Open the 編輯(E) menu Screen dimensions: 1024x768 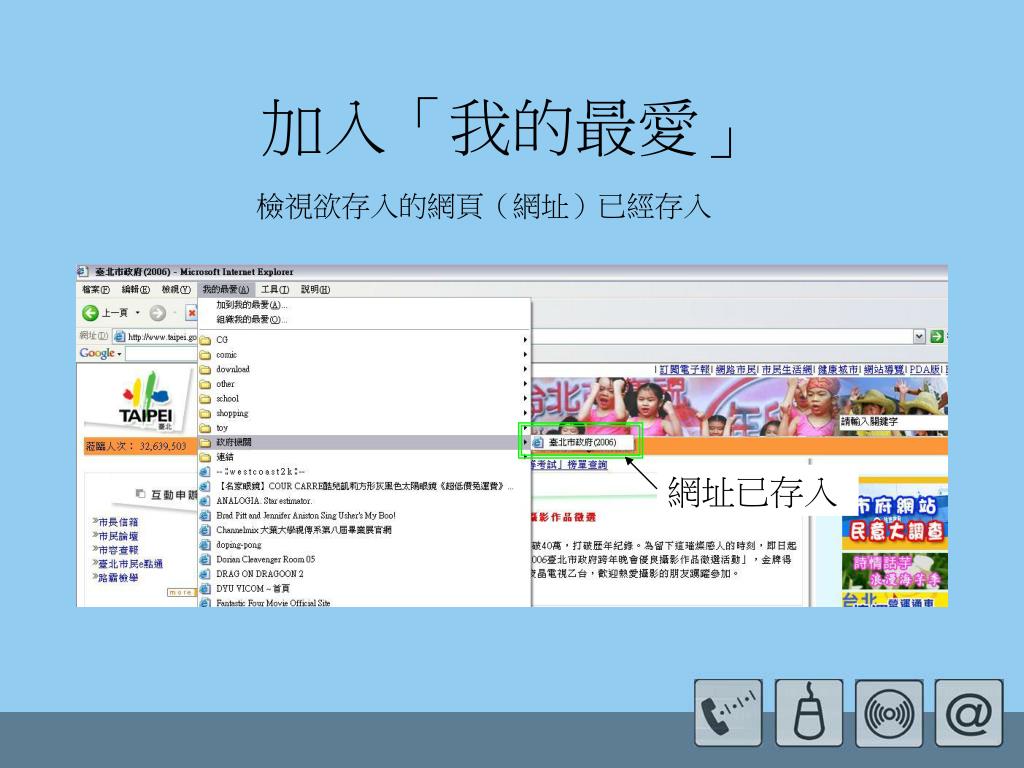click(x=135, y=289)
